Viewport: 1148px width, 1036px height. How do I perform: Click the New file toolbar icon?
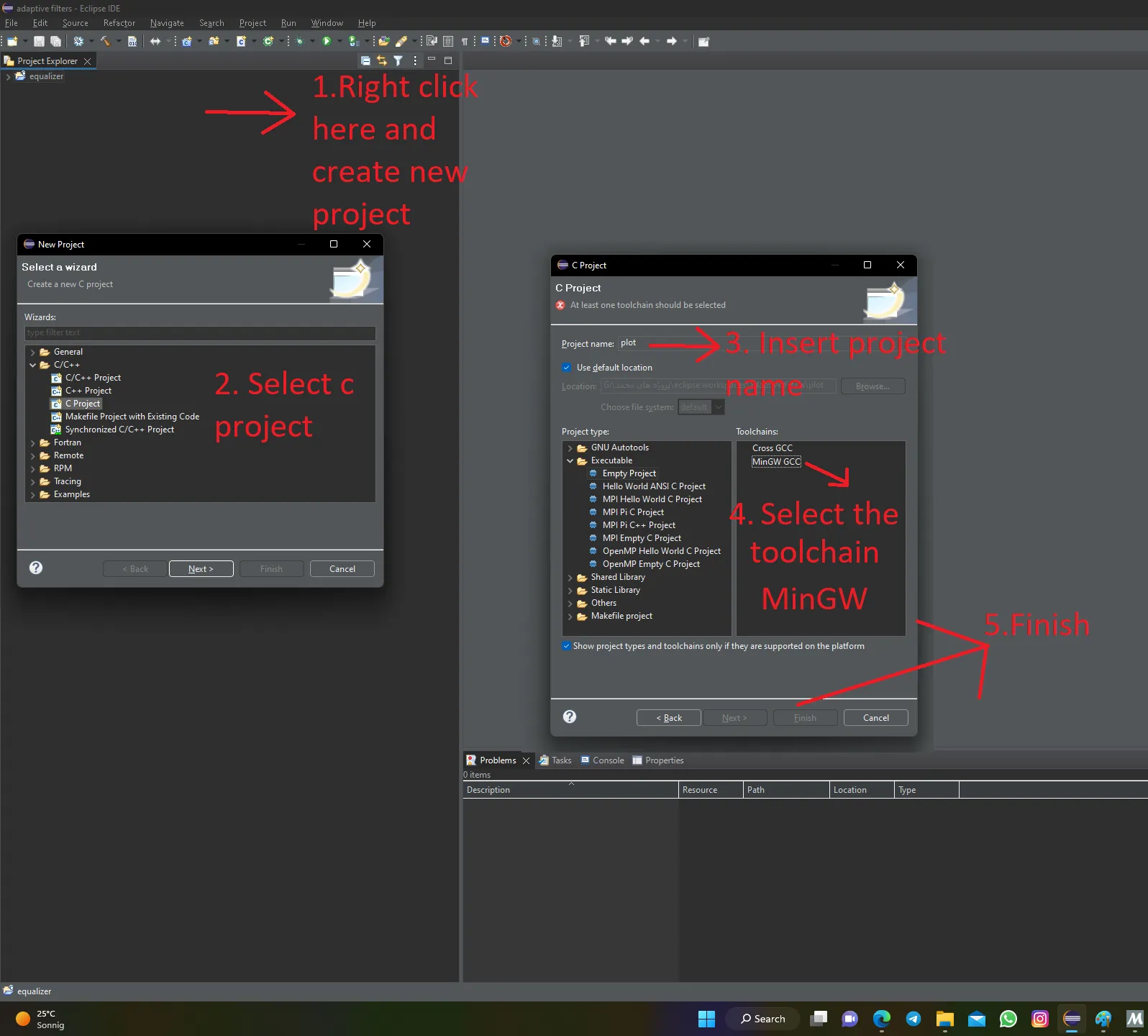coord(12,42)
